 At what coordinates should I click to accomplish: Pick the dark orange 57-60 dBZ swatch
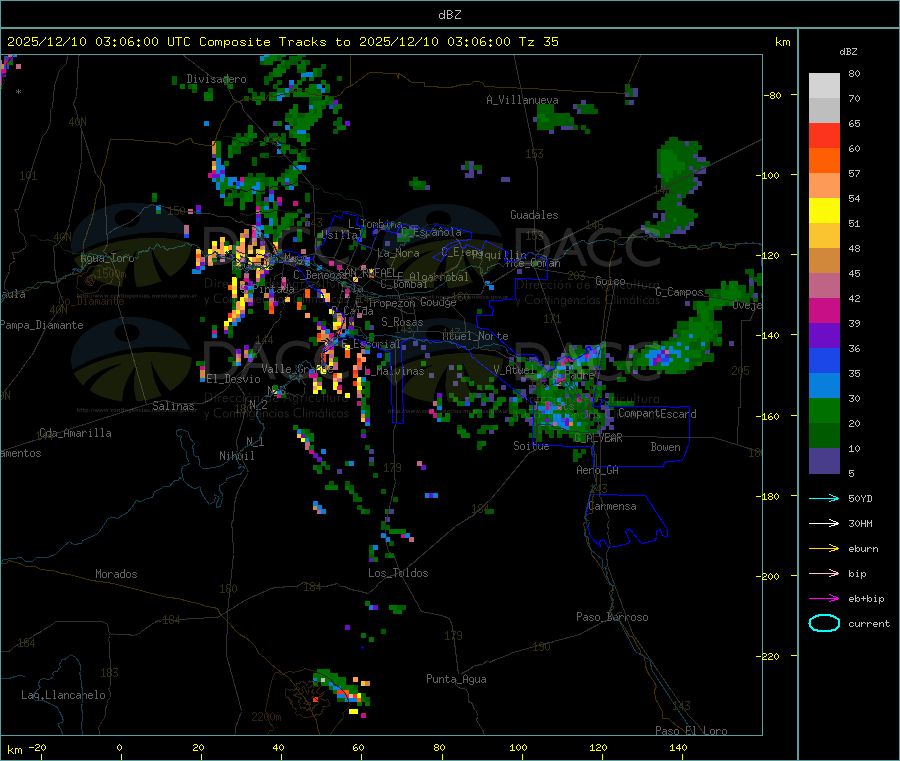point(824,161)
